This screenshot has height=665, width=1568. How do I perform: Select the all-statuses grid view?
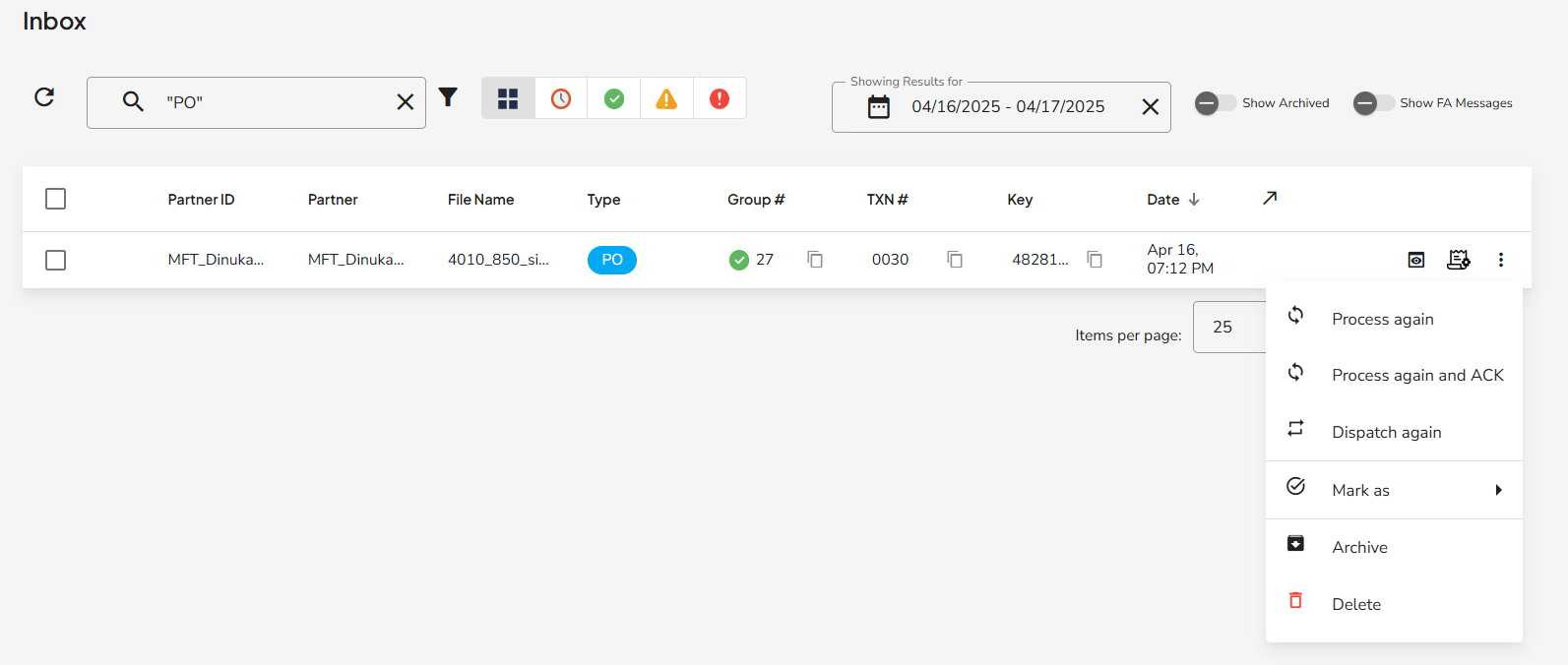508,98
